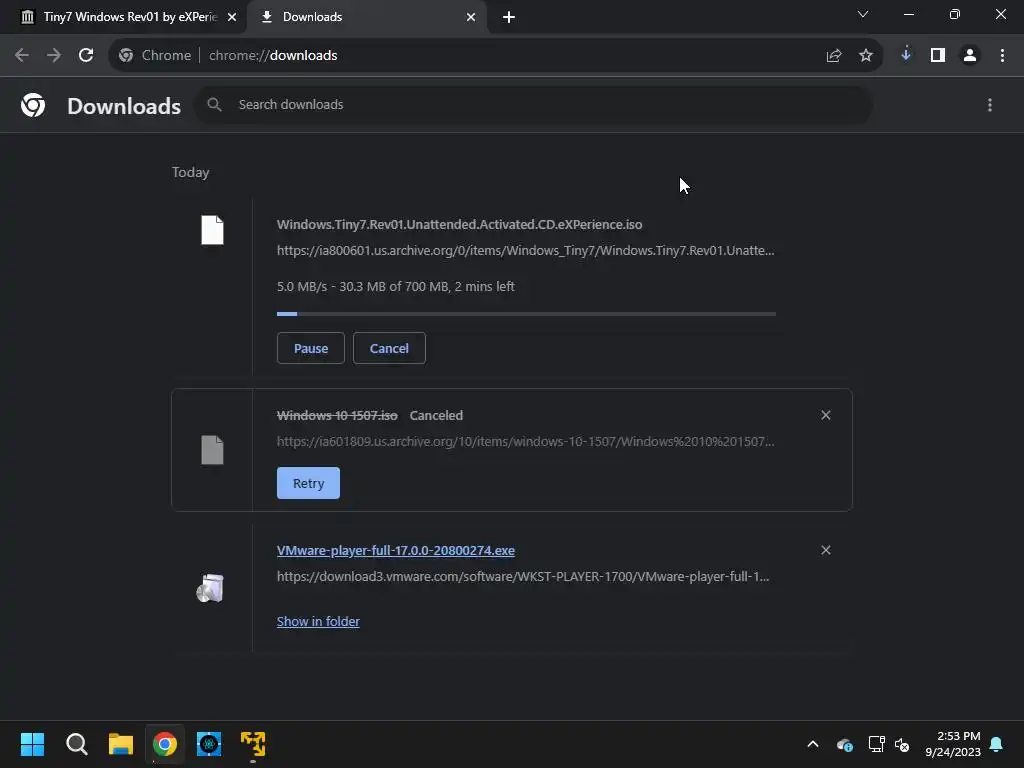
Task: Open the Chrome profile menu
Action: coord(970,56)
